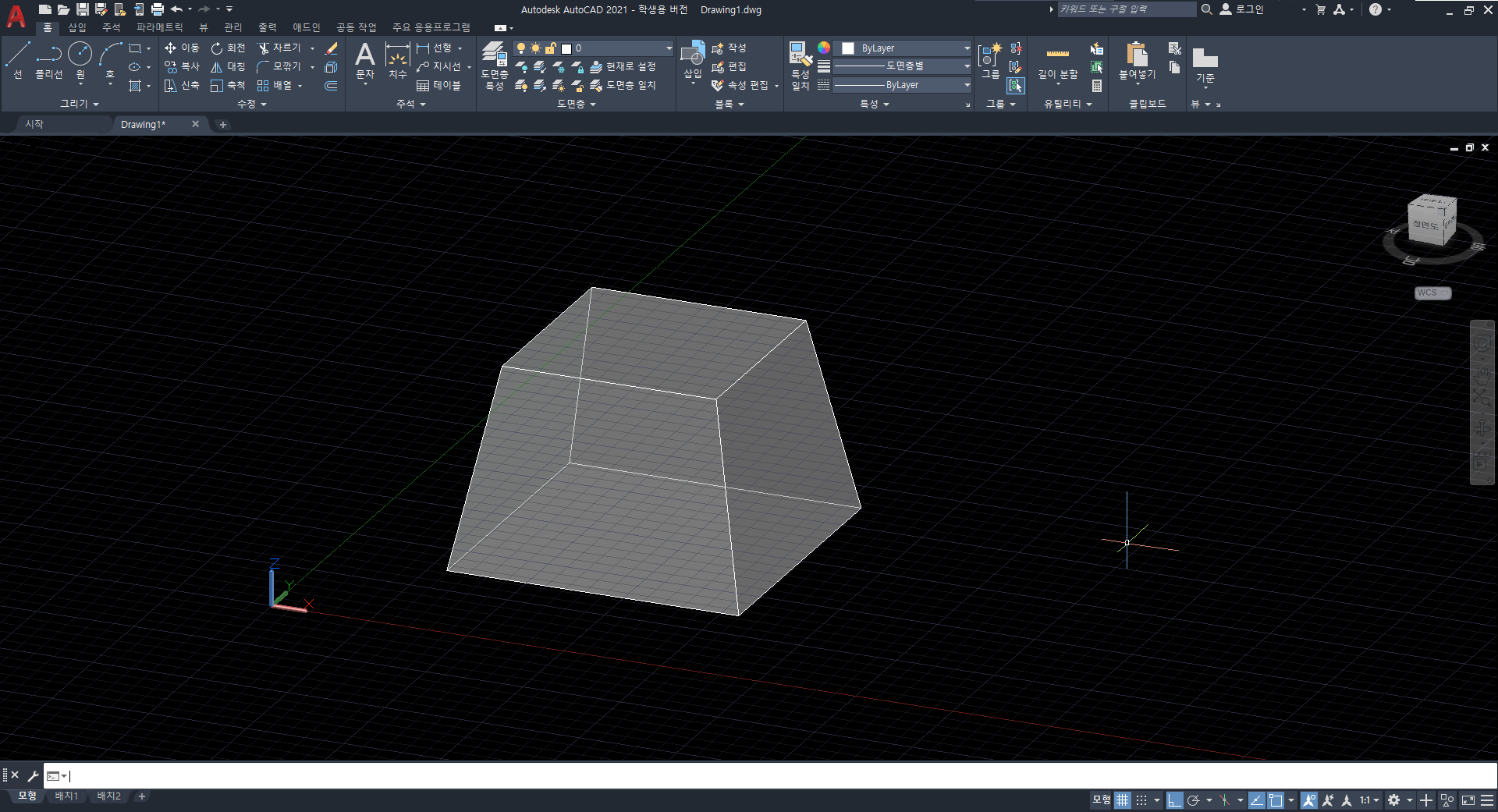Toggle annotation objects visibility in status bar
This screenshot has width=1498, height=812.
1308,800
